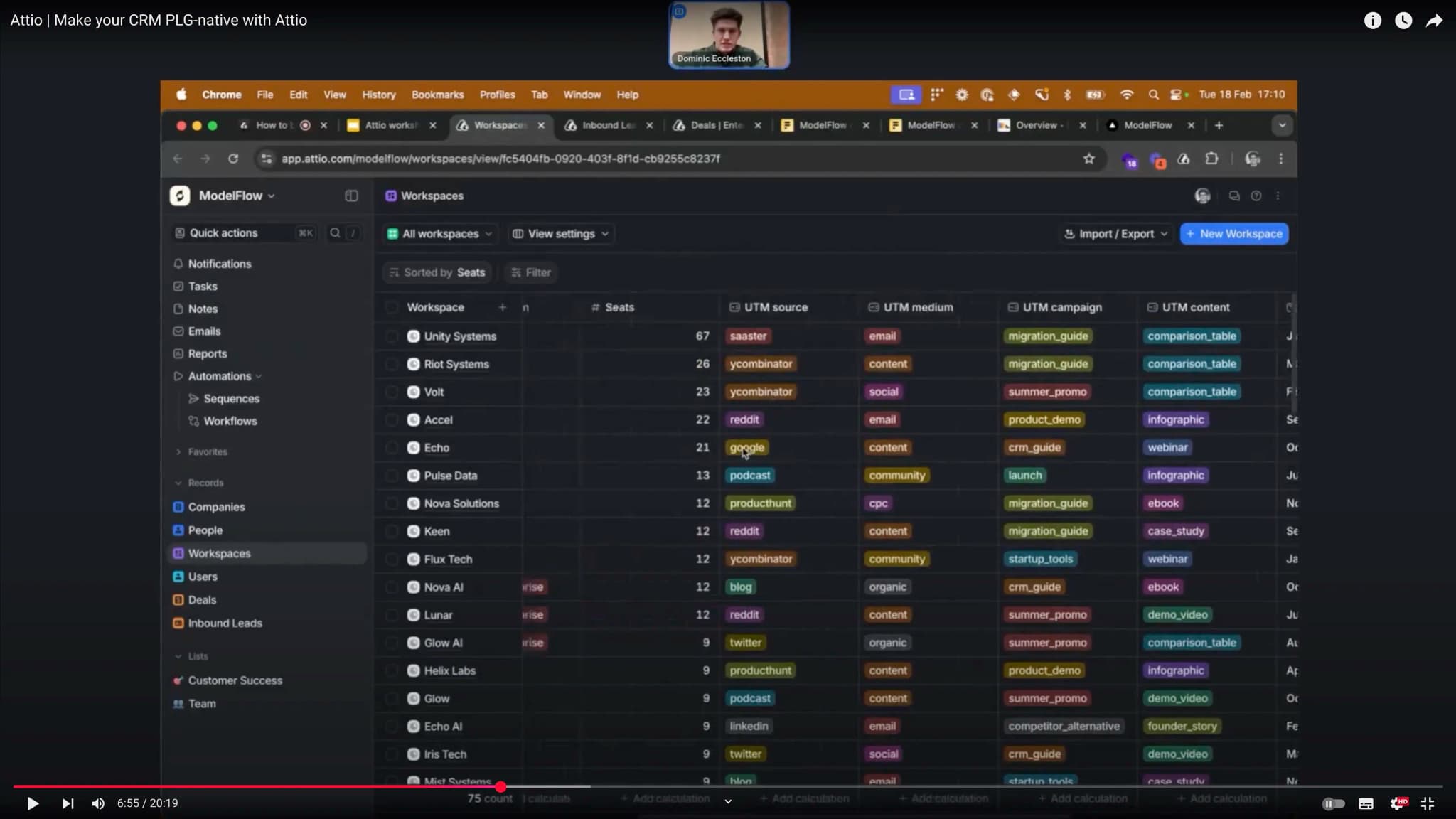Open Bookmarks in Chrome menu bar
The width and height of the screenshot is (1456, 819).
tap(437, 95)
